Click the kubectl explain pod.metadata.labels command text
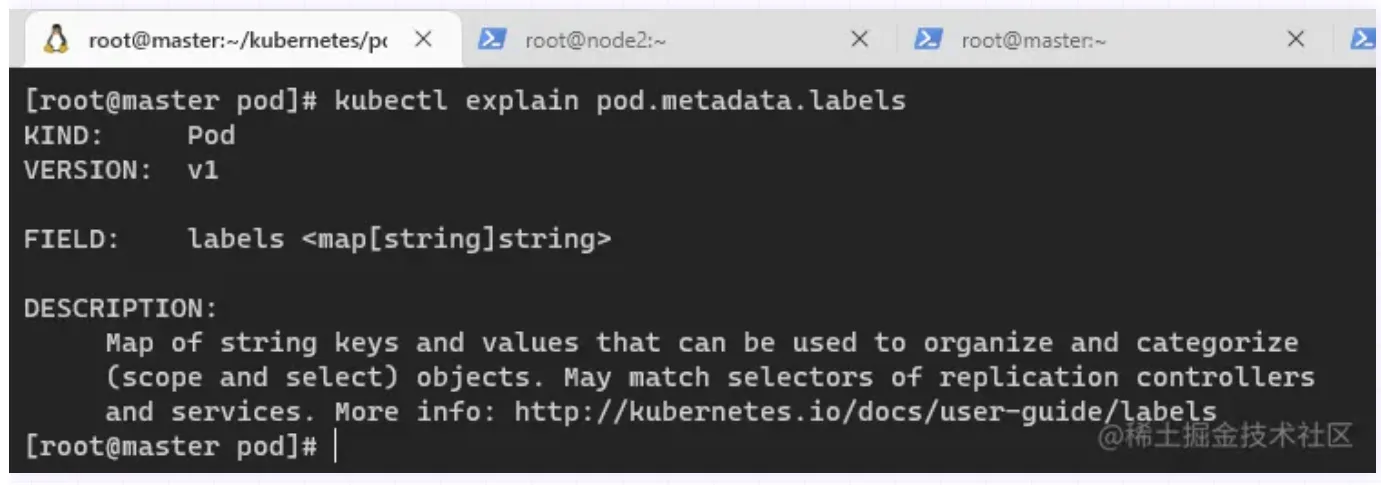Image resolution: width=1381 pixels, height=485 pixels. point(620,100)
